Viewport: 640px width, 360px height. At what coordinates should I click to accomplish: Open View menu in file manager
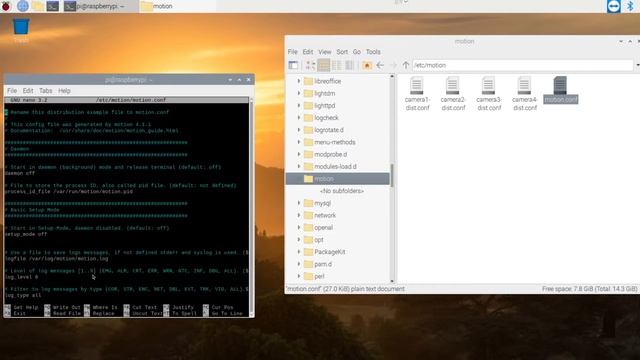click(325, 52)
